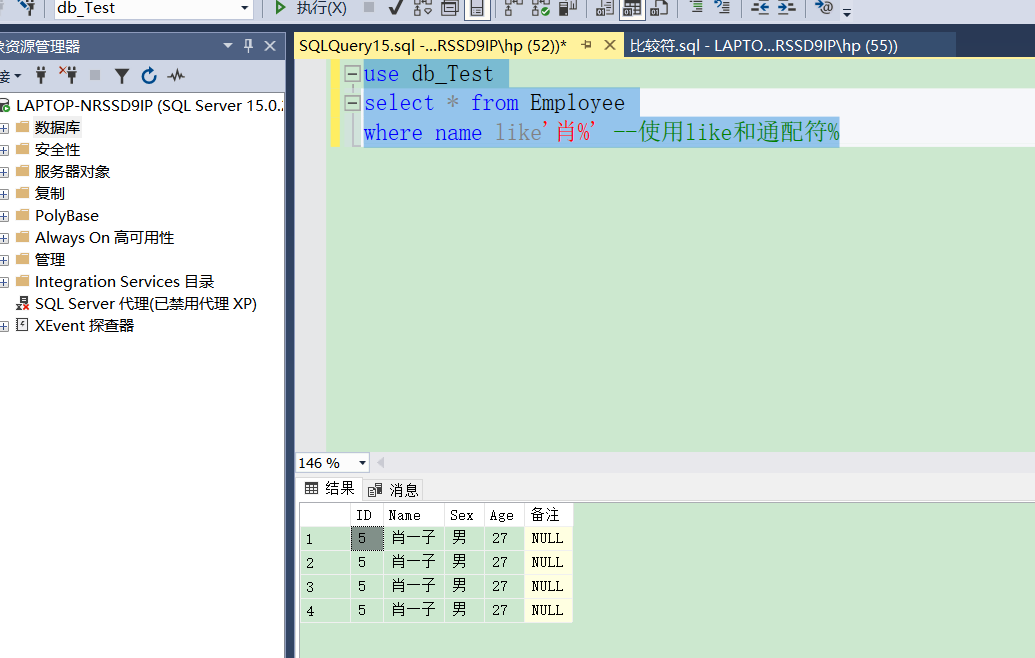This screenshot has height=658, width=1035.
Task: Select the Age 27 cell in result row 4
Action: (x=504, y=610)
